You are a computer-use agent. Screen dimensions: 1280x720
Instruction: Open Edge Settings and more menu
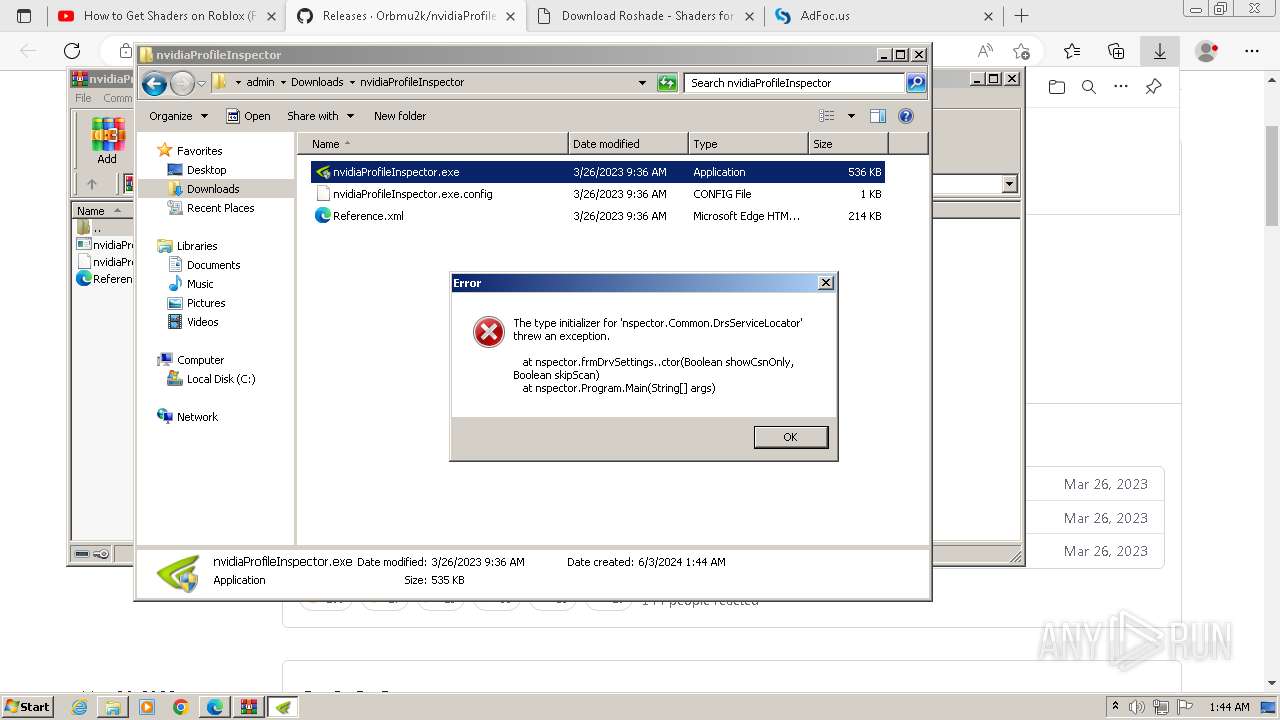coord(1251,51)
